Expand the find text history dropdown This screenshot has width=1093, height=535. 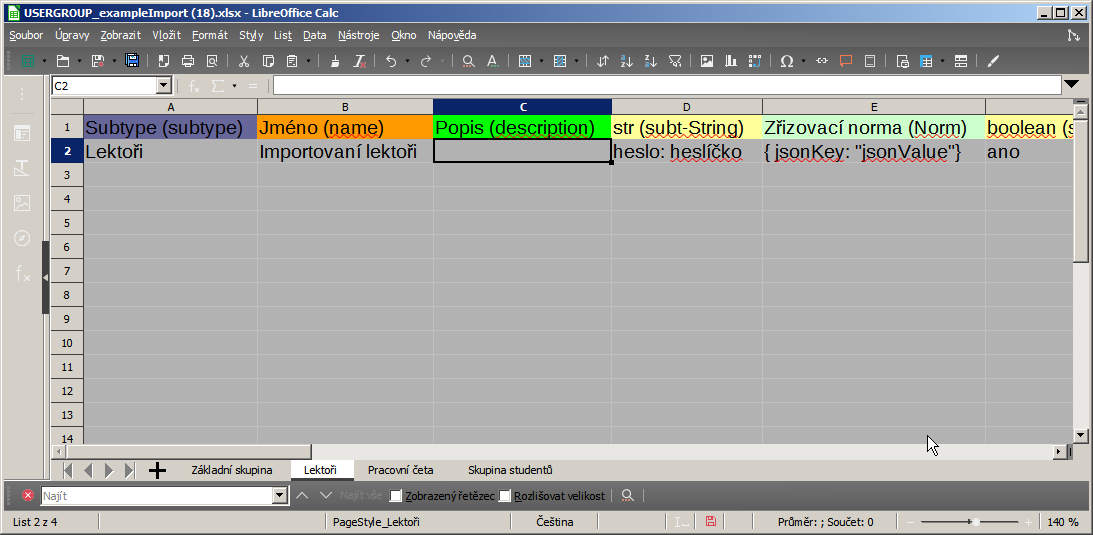point(280,496)
